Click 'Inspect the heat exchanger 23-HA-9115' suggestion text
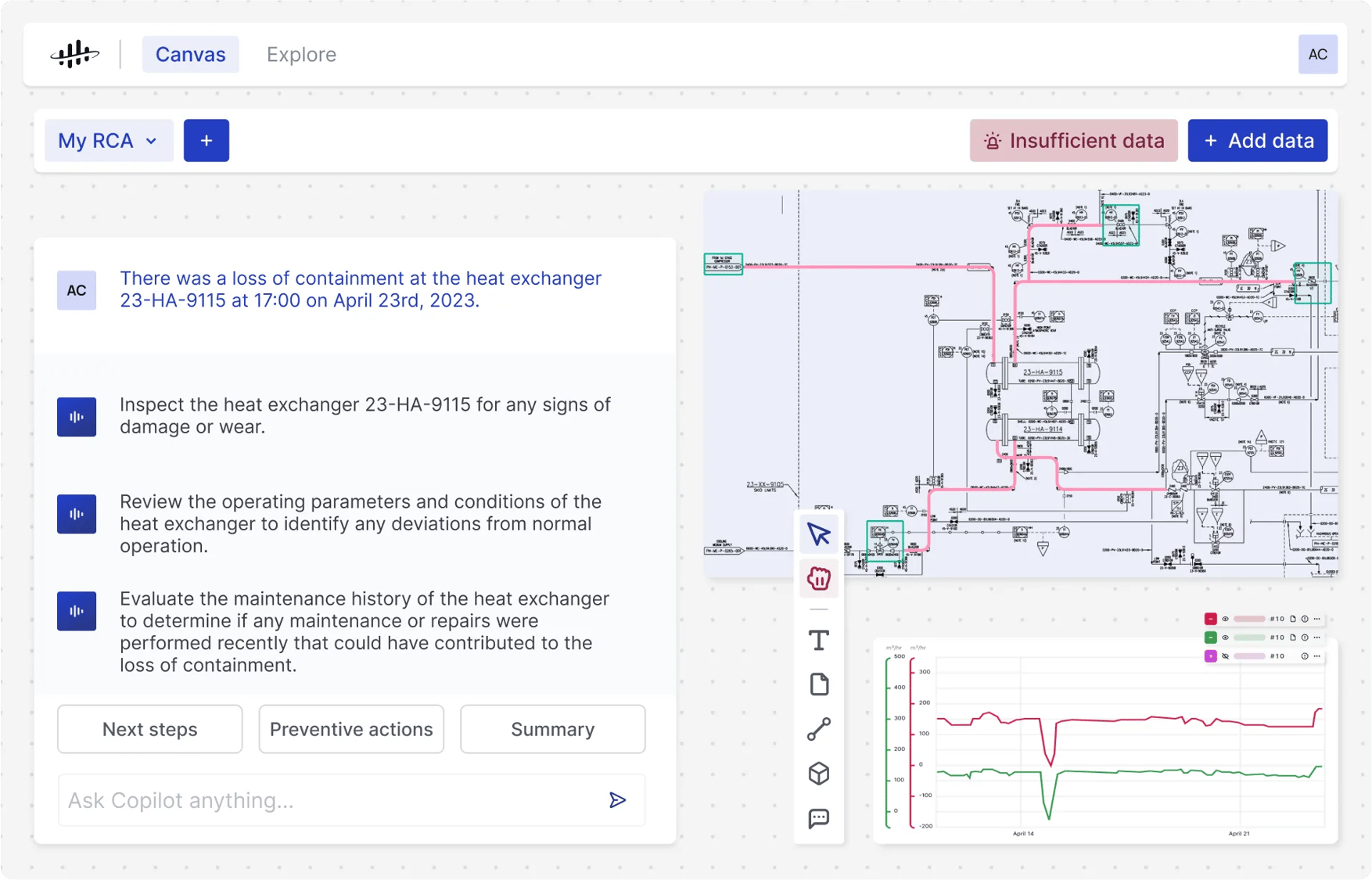 (365, 415)
